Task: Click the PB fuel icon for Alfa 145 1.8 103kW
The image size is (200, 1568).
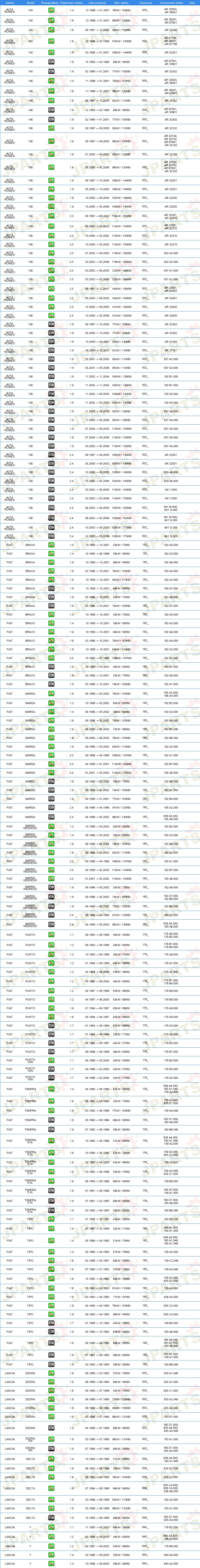Action: pyautogui.click(x=51, y=41)
